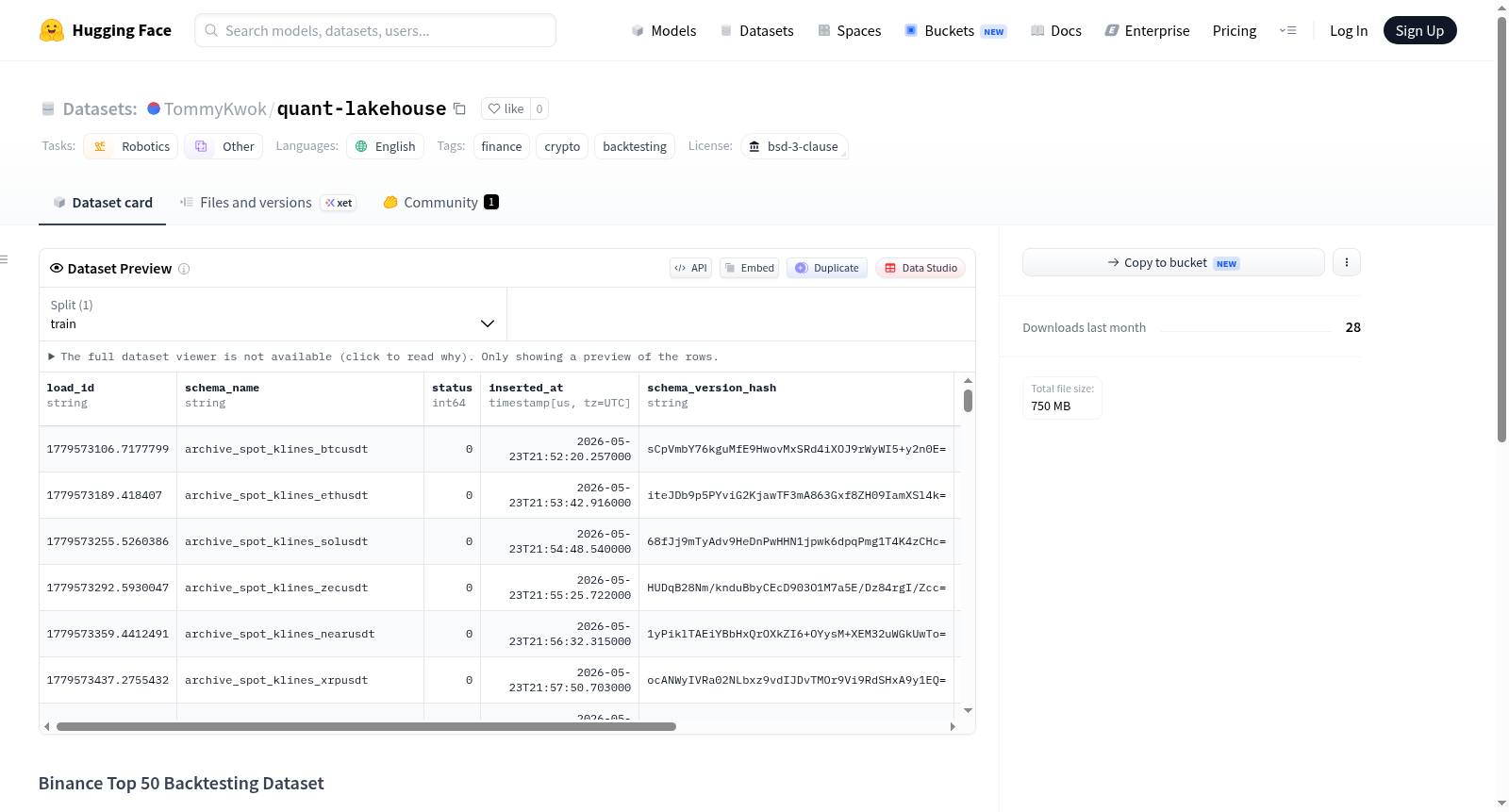Click the API button
The image size is (1509, 812).
[x=690, y=268]
